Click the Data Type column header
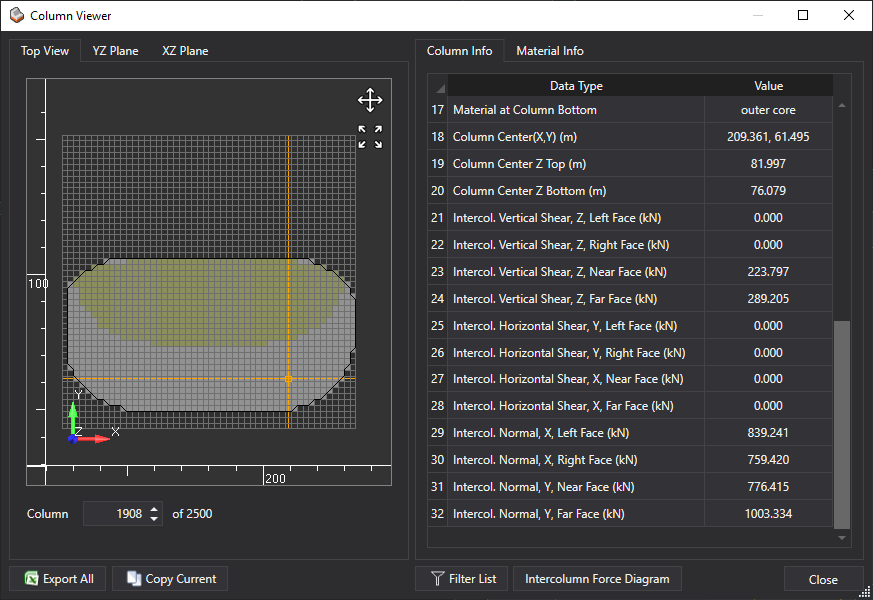This screenshot has height=600, width=873. (576, 86)
